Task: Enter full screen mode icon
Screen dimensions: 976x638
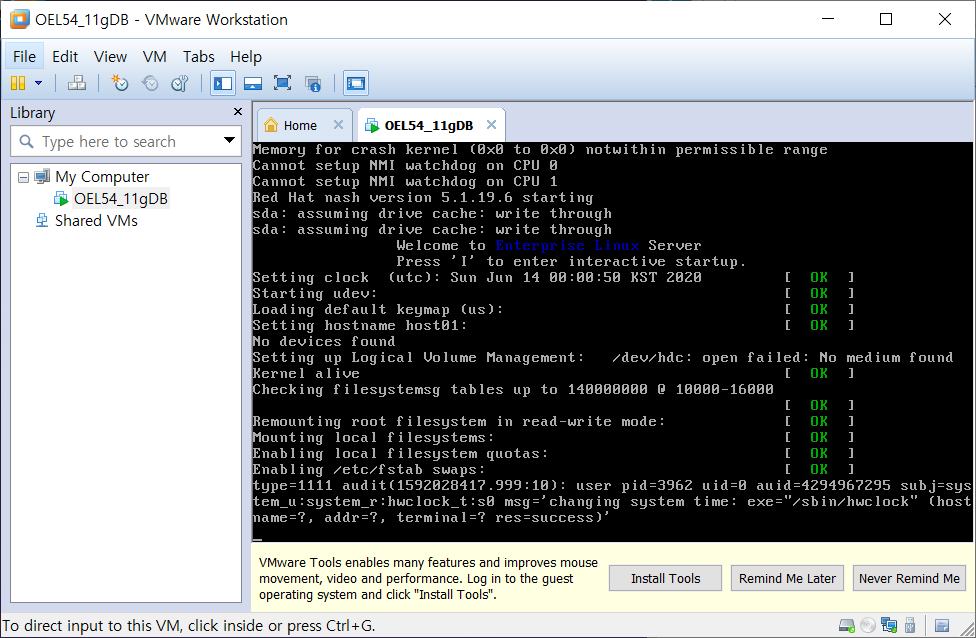Action: 283,83
